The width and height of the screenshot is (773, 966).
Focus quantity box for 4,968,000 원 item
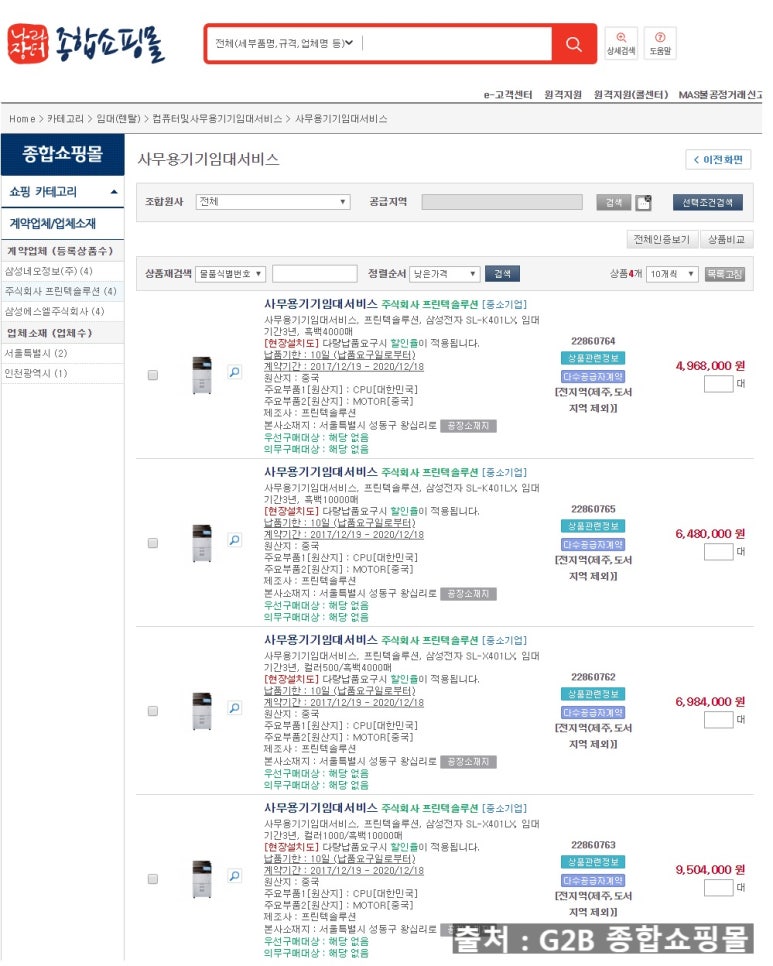[x=718, y=384]
